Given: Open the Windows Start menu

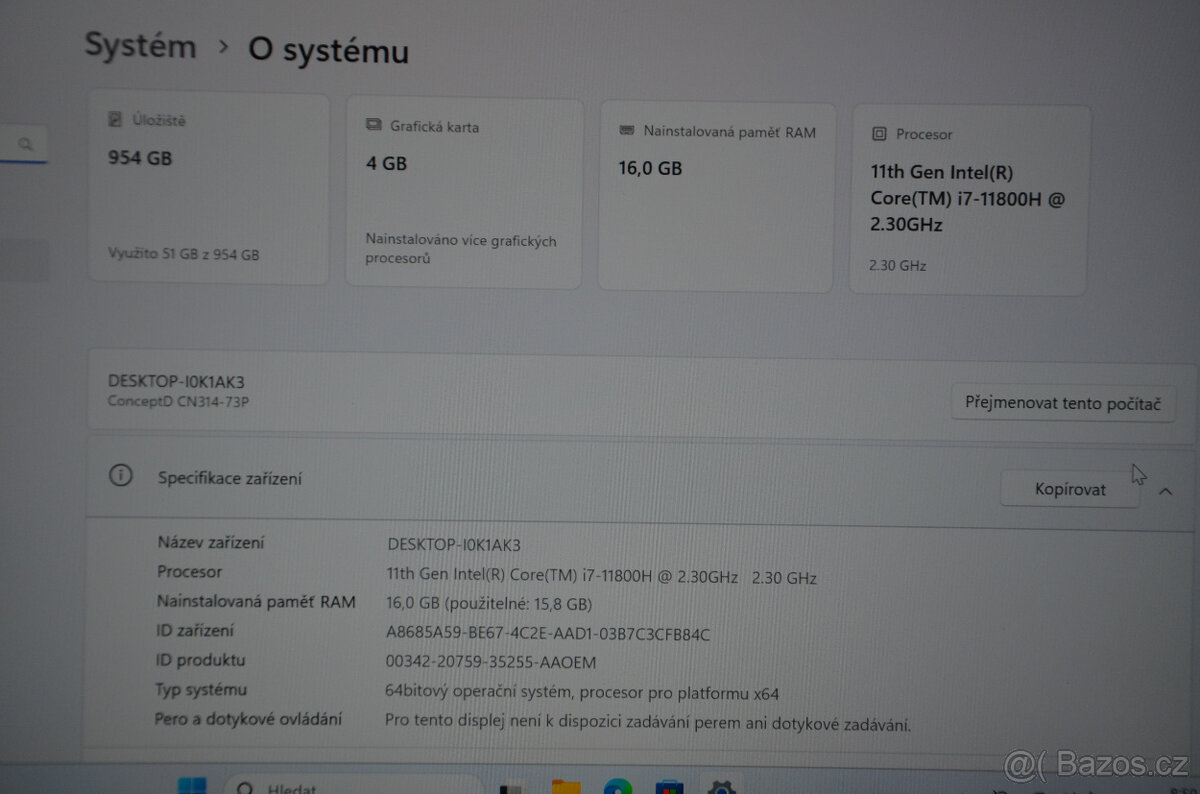Looking at the screenshot, I should (192, 788).
